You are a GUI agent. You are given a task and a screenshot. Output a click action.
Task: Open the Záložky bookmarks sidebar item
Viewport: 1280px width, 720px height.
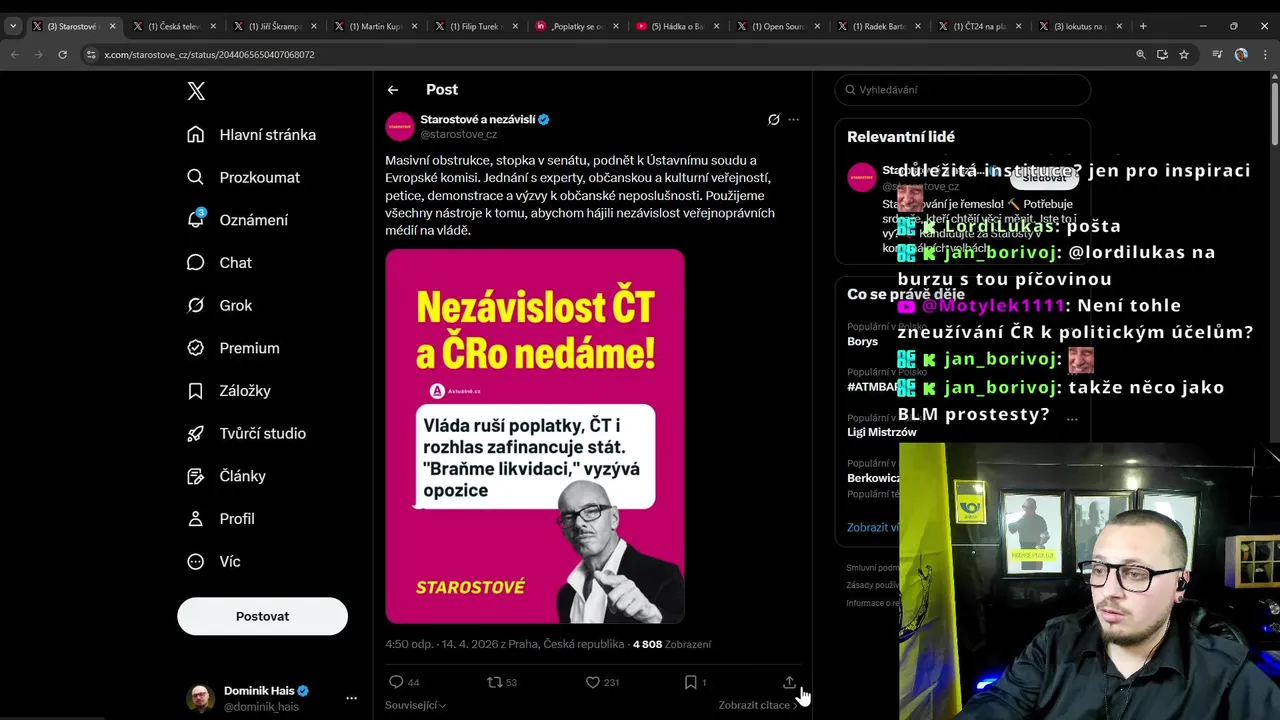228,391
